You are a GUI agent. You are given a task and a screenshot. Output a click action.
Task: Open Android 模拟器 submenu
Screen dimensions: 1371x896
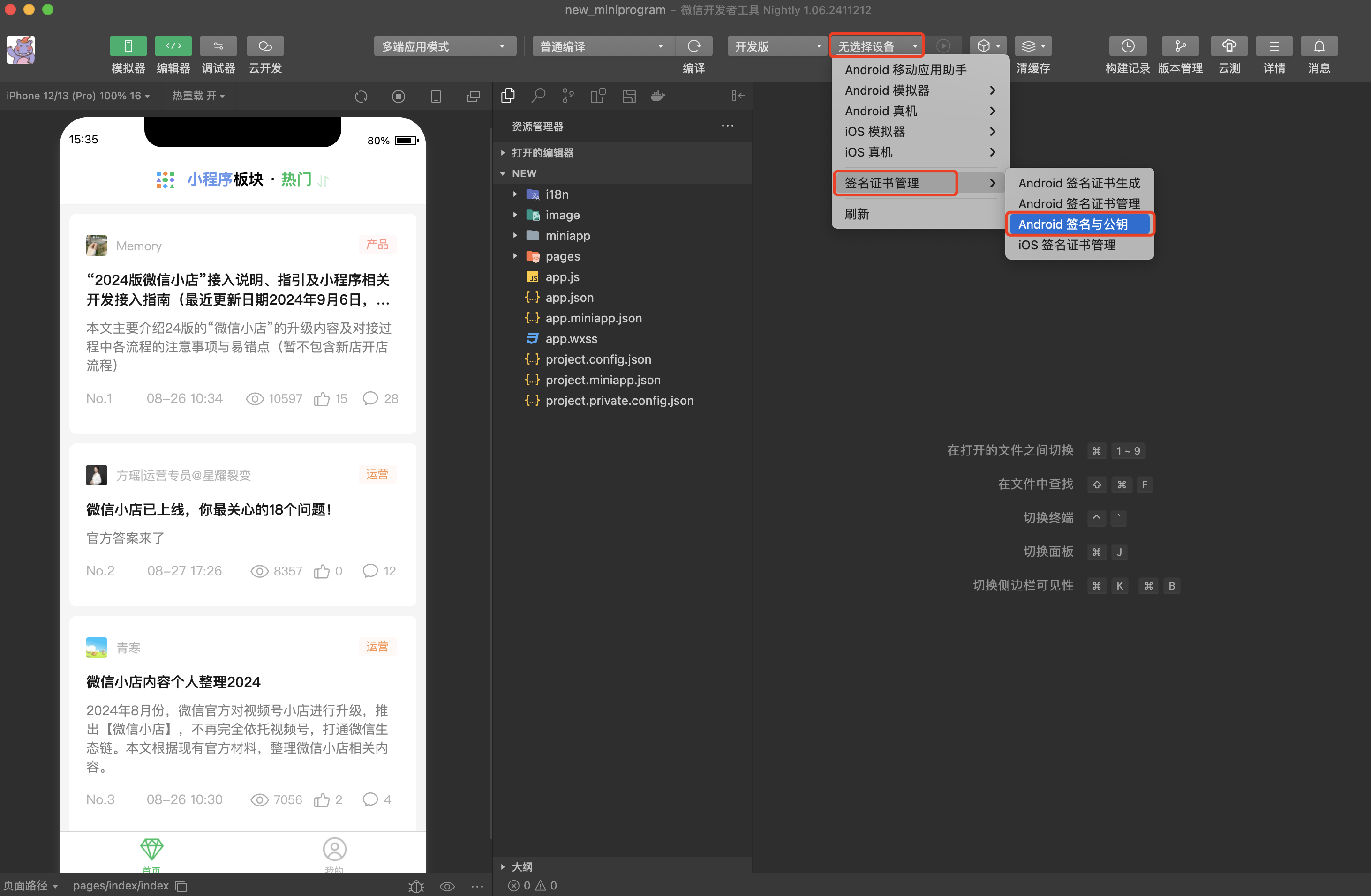point(920,90)
